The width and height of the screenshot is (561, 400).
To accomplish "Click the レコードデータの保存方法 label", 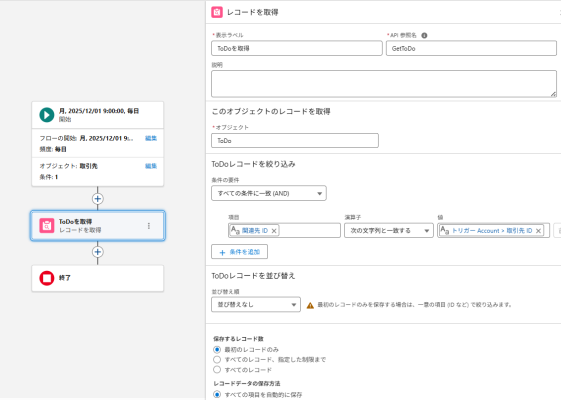I will (x=247, y=384).
